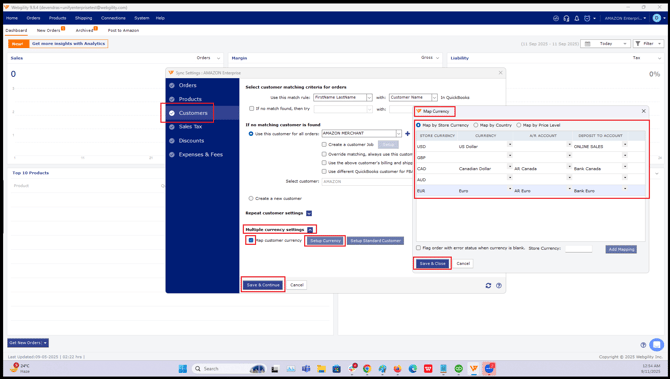Open the Orders menu

coord(33,18)
